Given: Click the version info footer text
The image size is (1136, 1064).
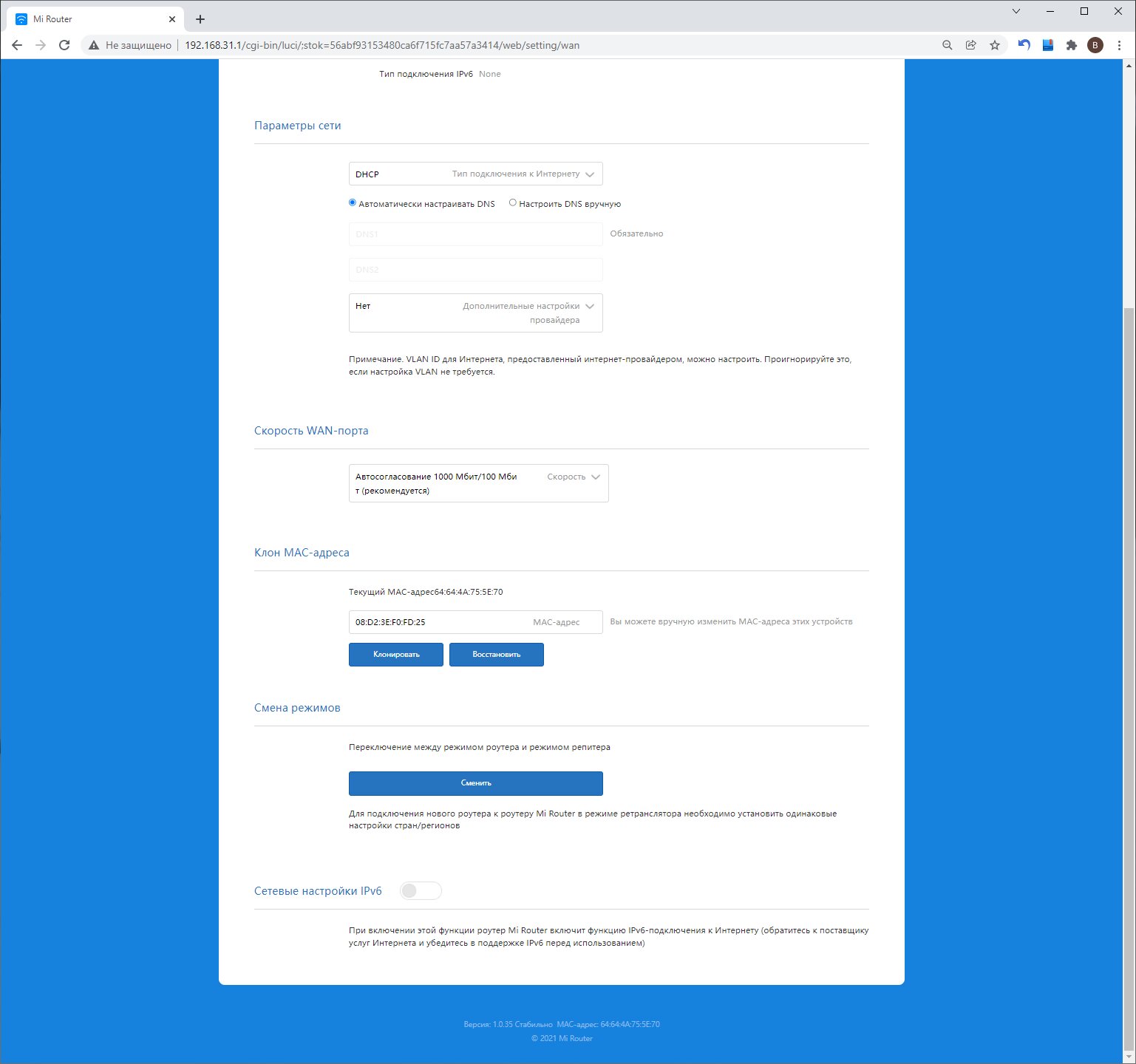Looking at the screenshot, I should click(x=562, y=1025).
